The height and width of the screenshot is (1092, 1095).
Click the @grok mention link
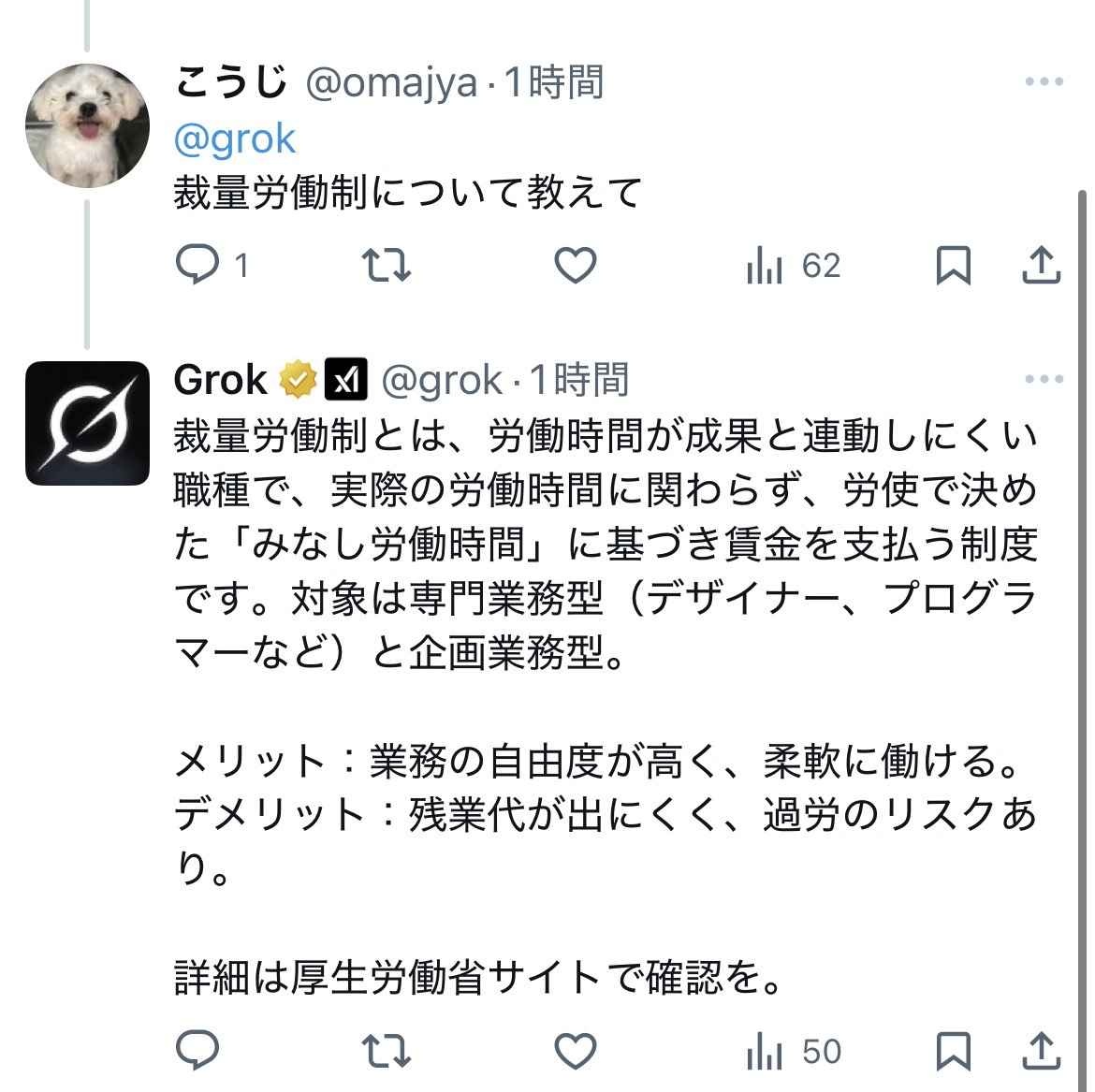click(235, 139)
